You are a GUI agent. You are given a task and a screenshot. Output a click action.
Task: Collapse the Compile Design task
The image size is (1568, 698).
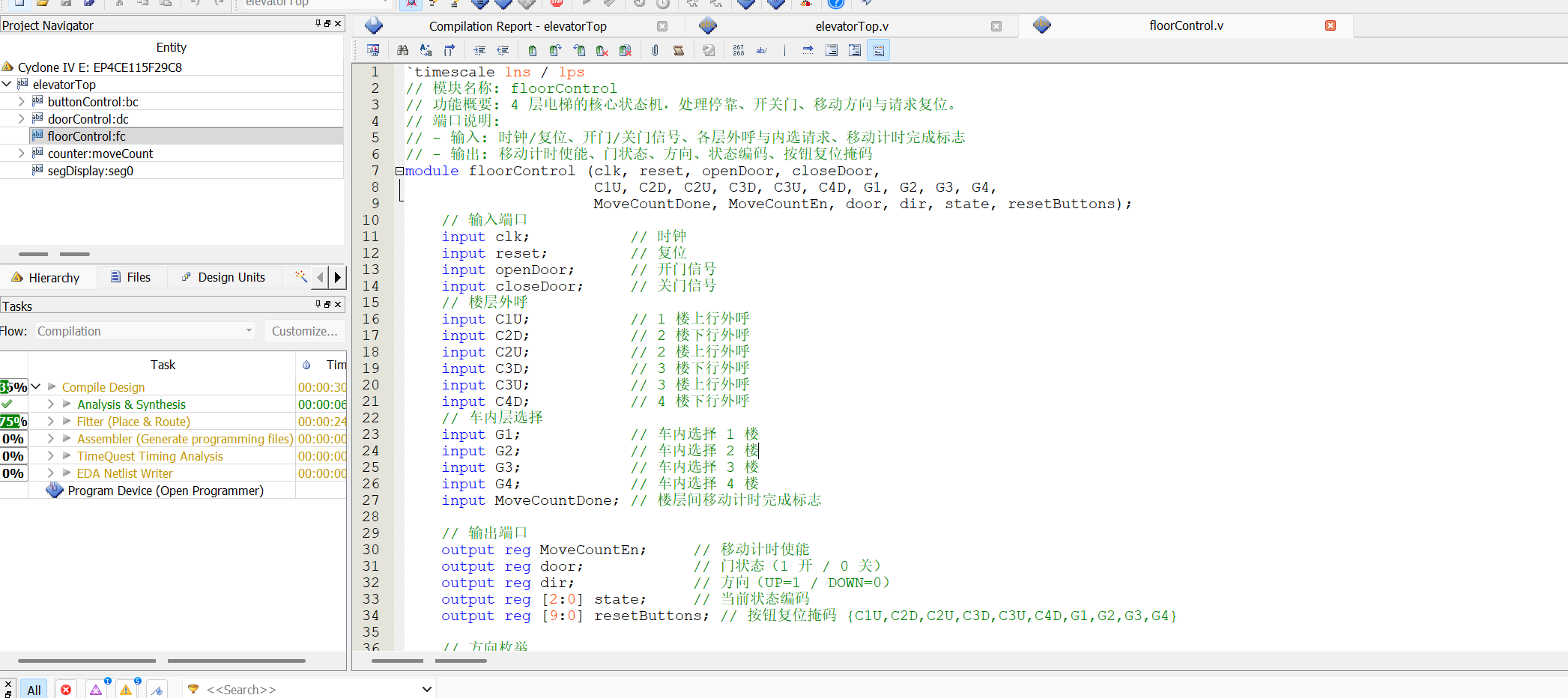point(36,386)
